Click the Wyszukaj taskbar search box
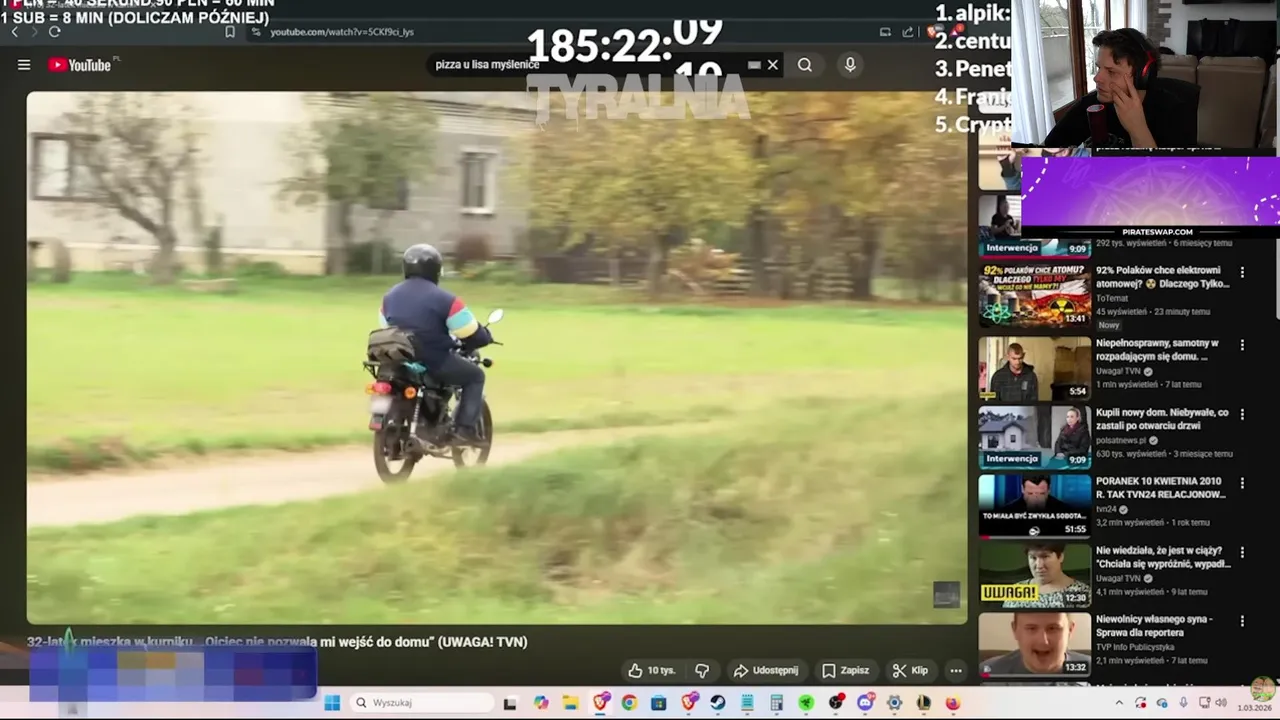Screen dimensions: 1280x720 coord(423,703)
